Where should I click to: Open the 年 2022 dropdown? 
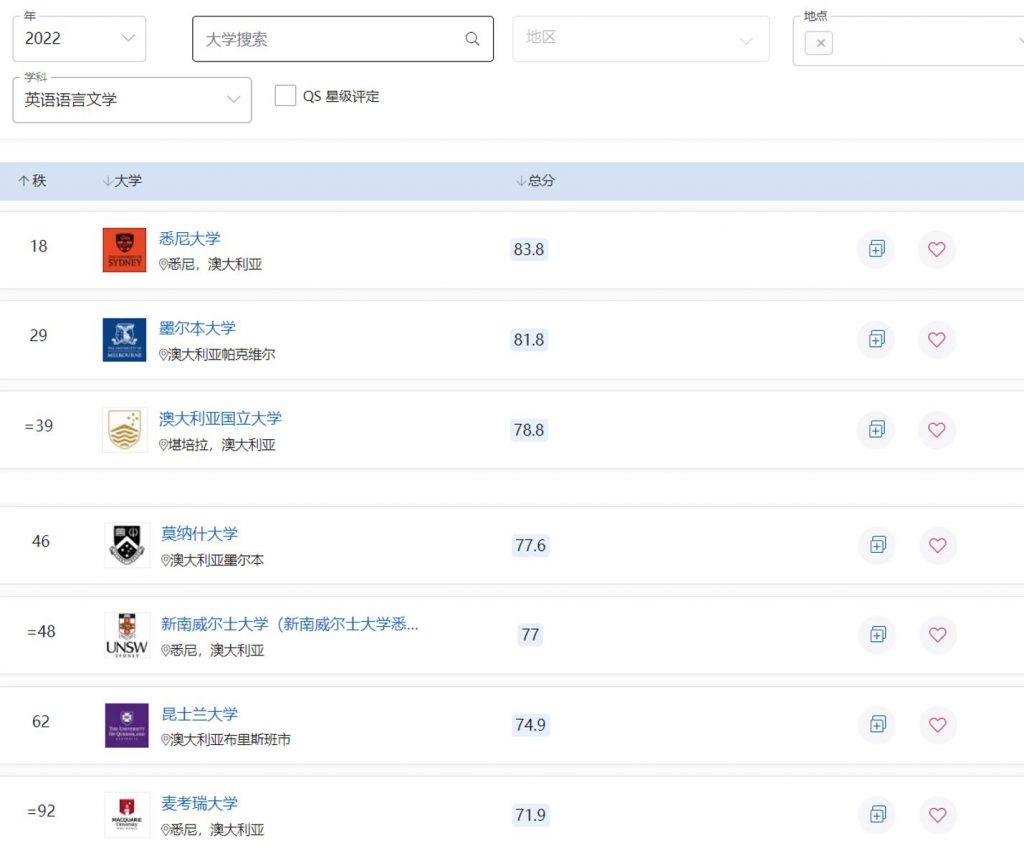point(79,39)
